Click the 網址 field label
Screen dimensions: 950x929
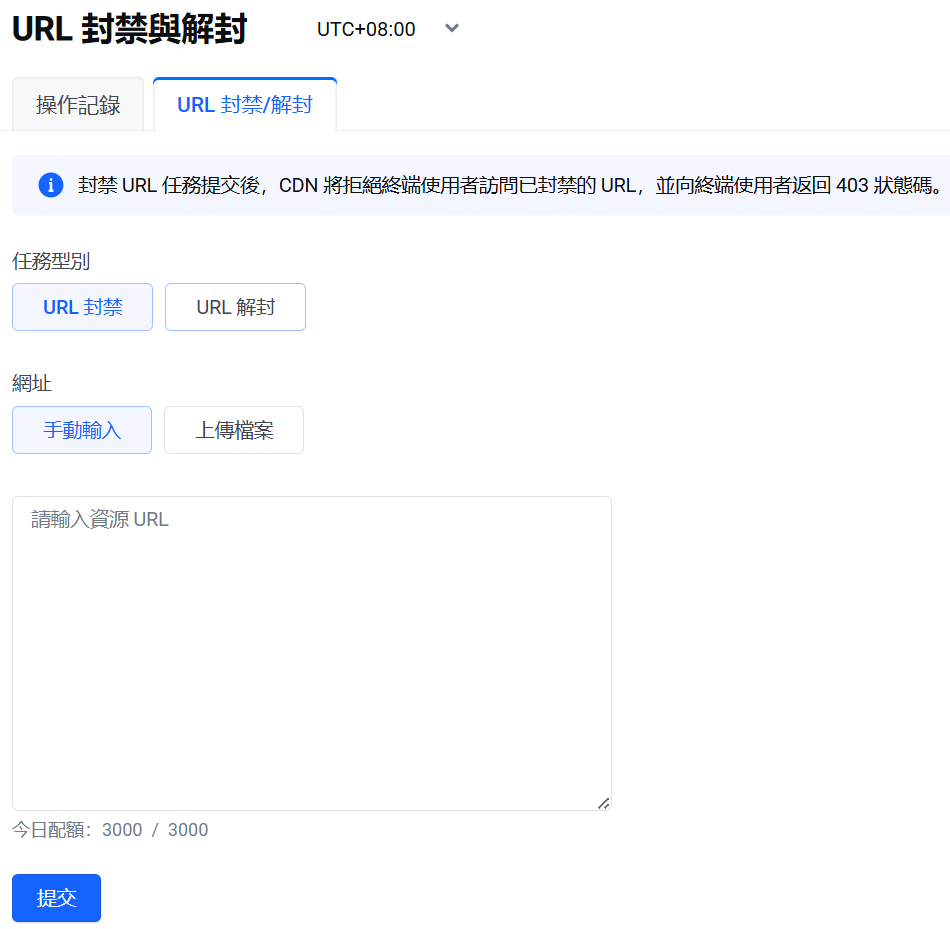(32, 383)
